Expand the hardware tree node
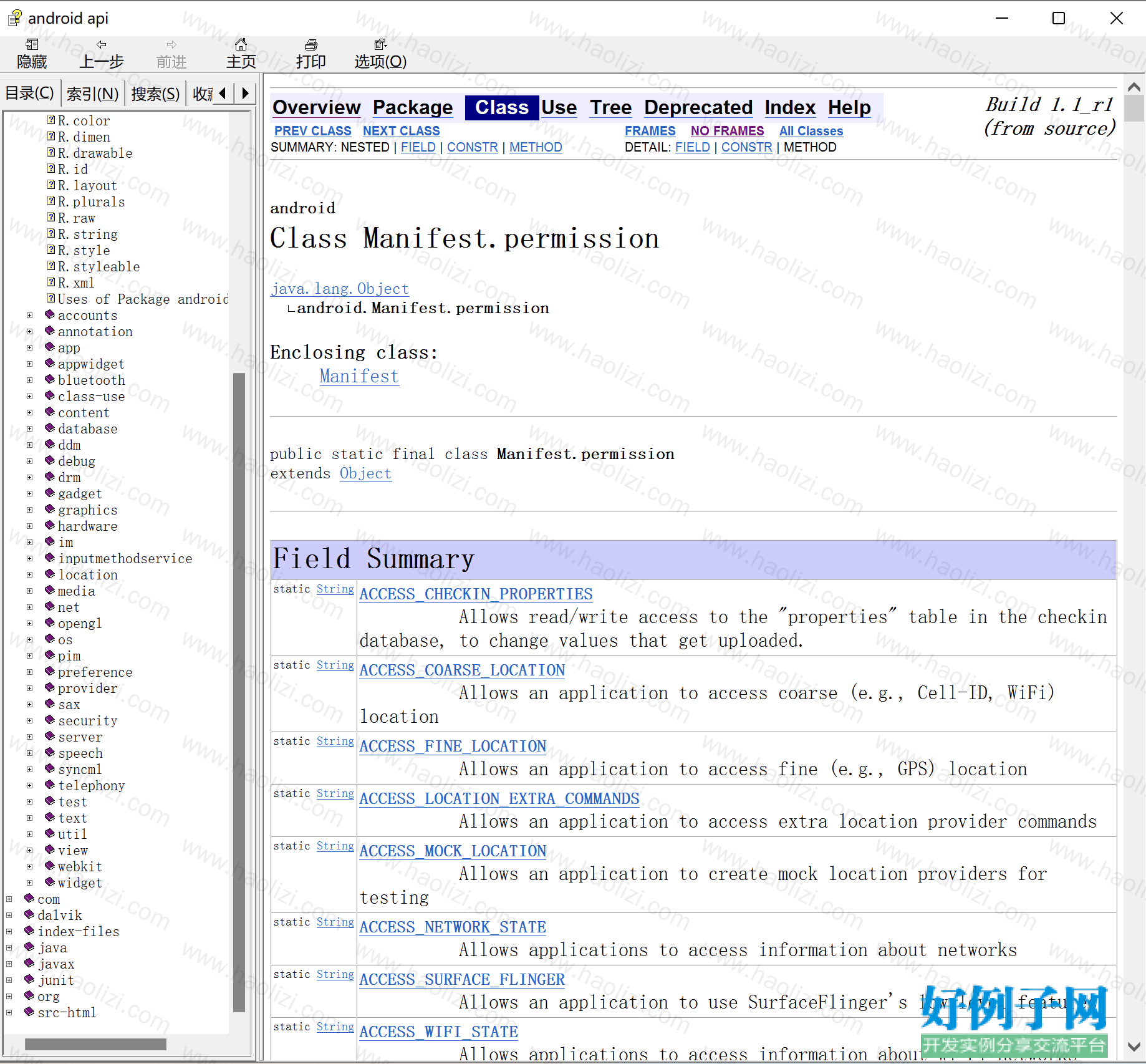Image resolution: width=1146 pixels, height=1064 pixels. pyautogui.click(x=29, y=526)
